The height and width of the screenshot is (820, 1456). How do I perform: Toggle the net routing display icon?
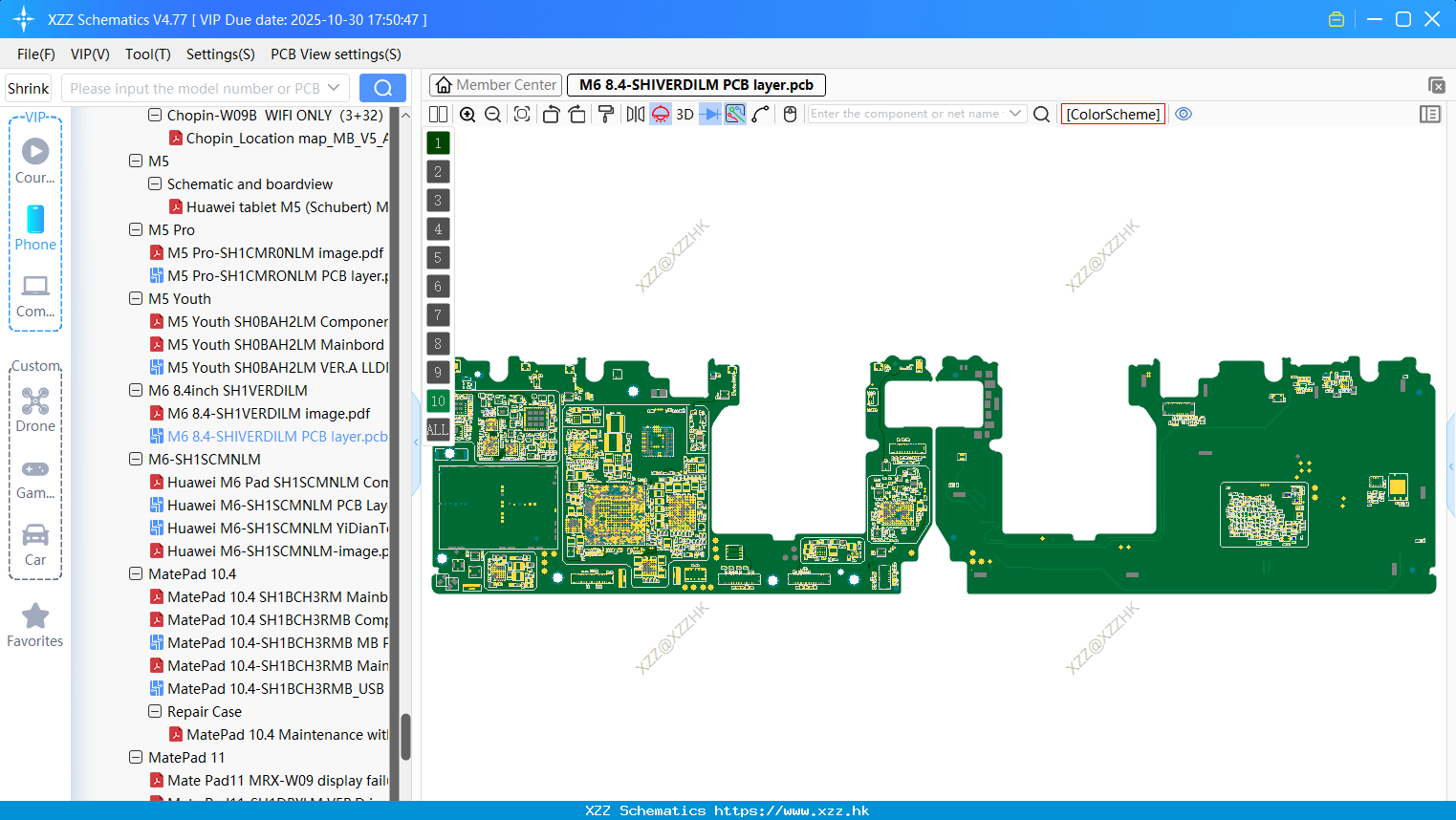[x=735, y=114]
